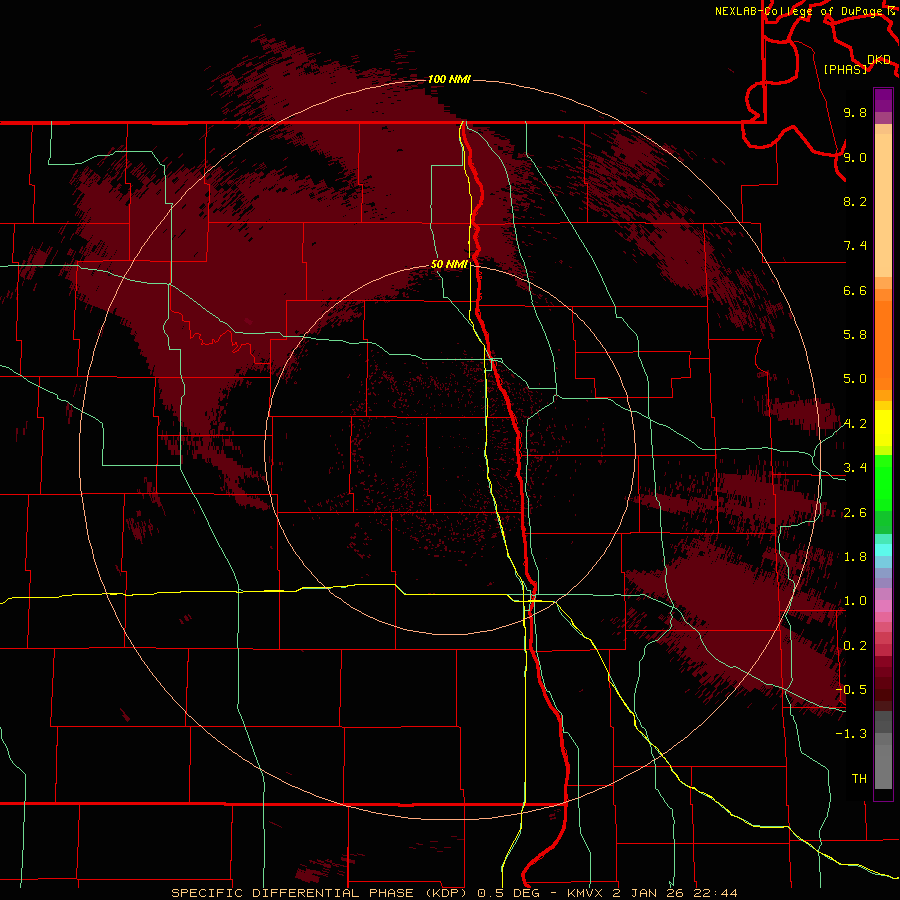Click the 22:44 timestamp in caption
The image size is (900, 900).
click(716, 893)
